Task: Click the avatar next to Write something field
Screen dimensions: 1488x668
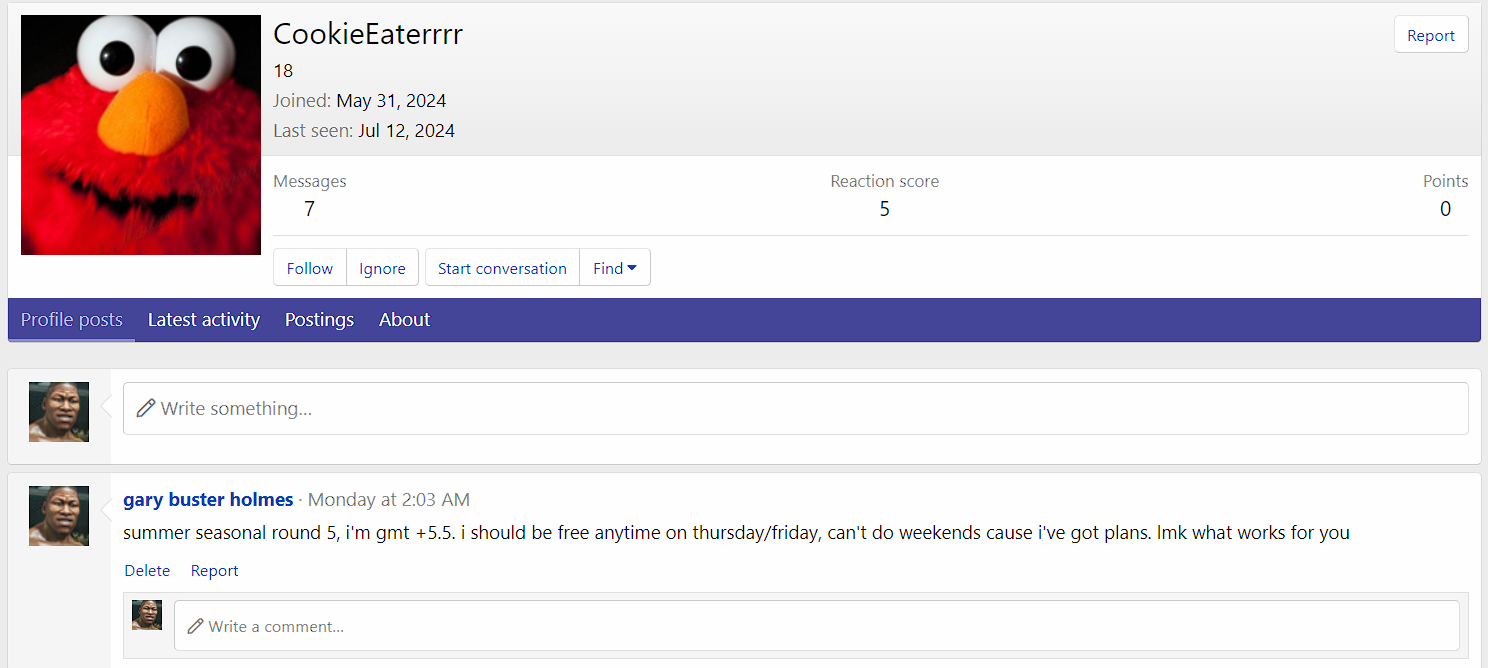Action: tap(59, 412)
